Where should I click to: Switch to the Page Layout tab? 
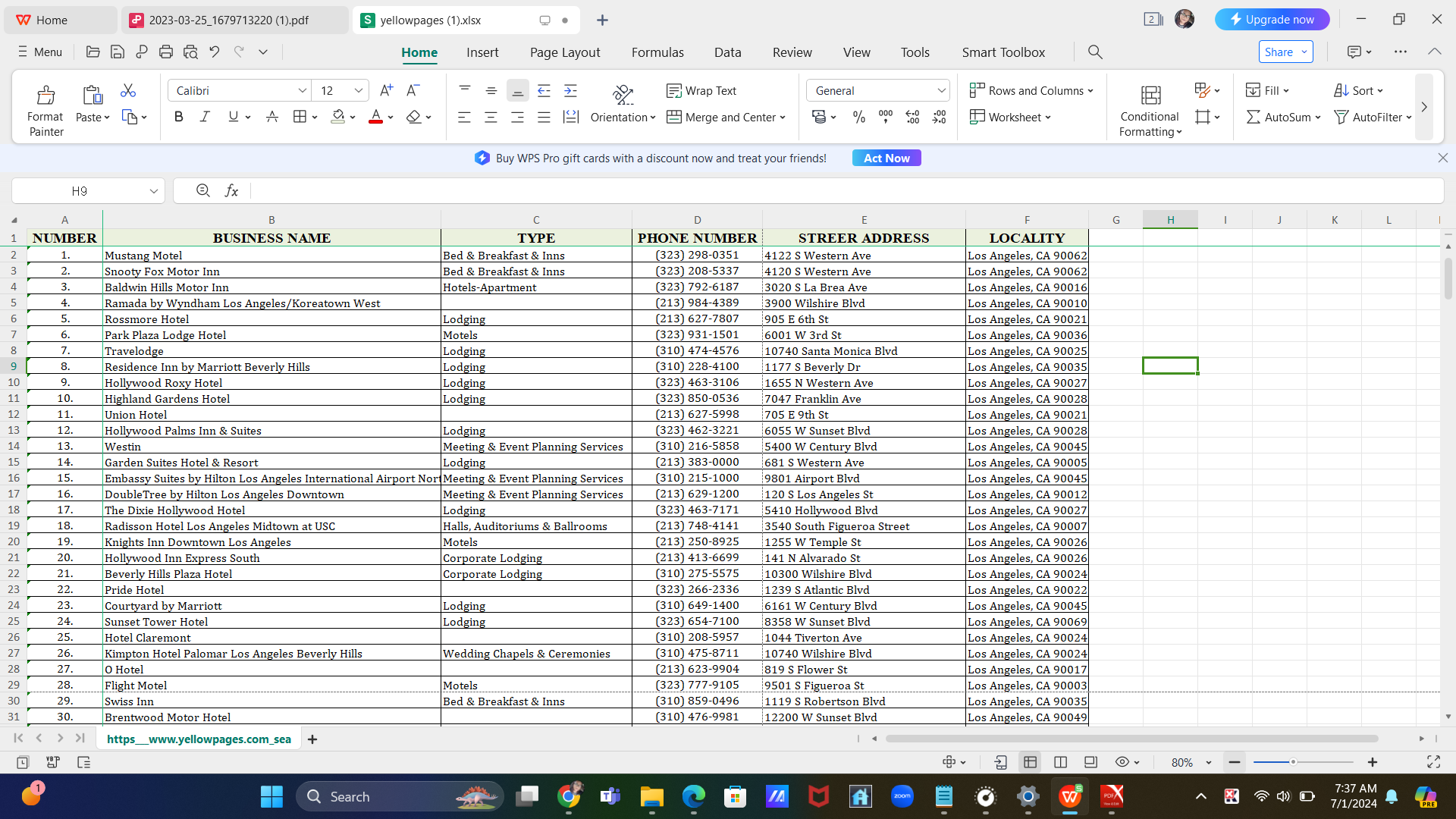[x=564, y=52]
